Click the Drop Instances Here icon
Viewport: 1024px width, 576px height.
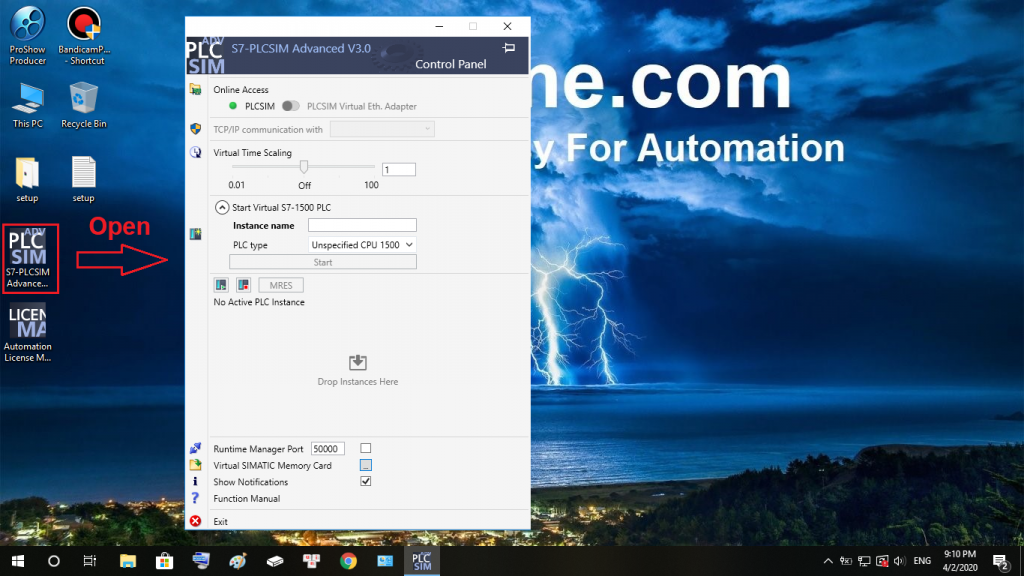click(357, 362)
